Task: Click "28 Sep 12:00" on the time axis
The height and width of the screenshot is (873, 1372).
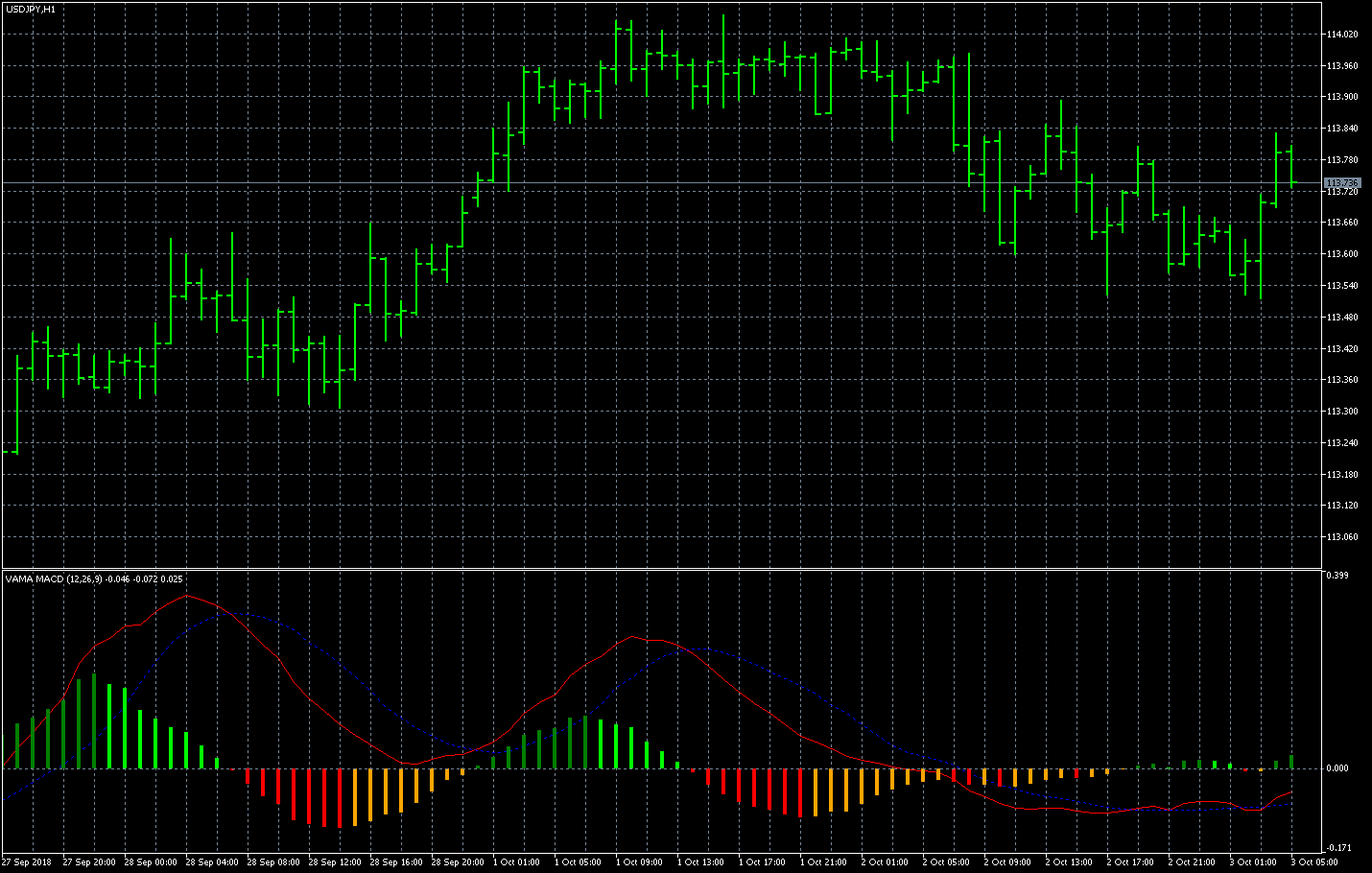Action: [x=335, y=862]
